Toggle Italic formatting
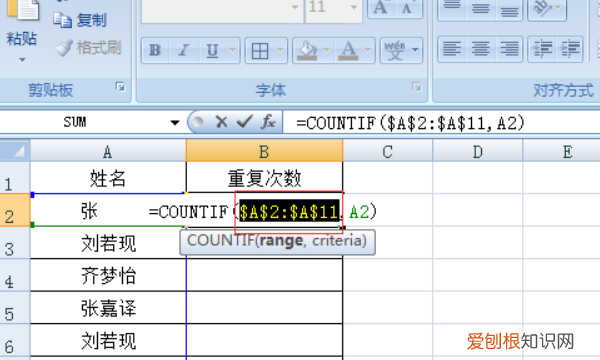Screen dimensions: 600x360 (x=184, y=50)
